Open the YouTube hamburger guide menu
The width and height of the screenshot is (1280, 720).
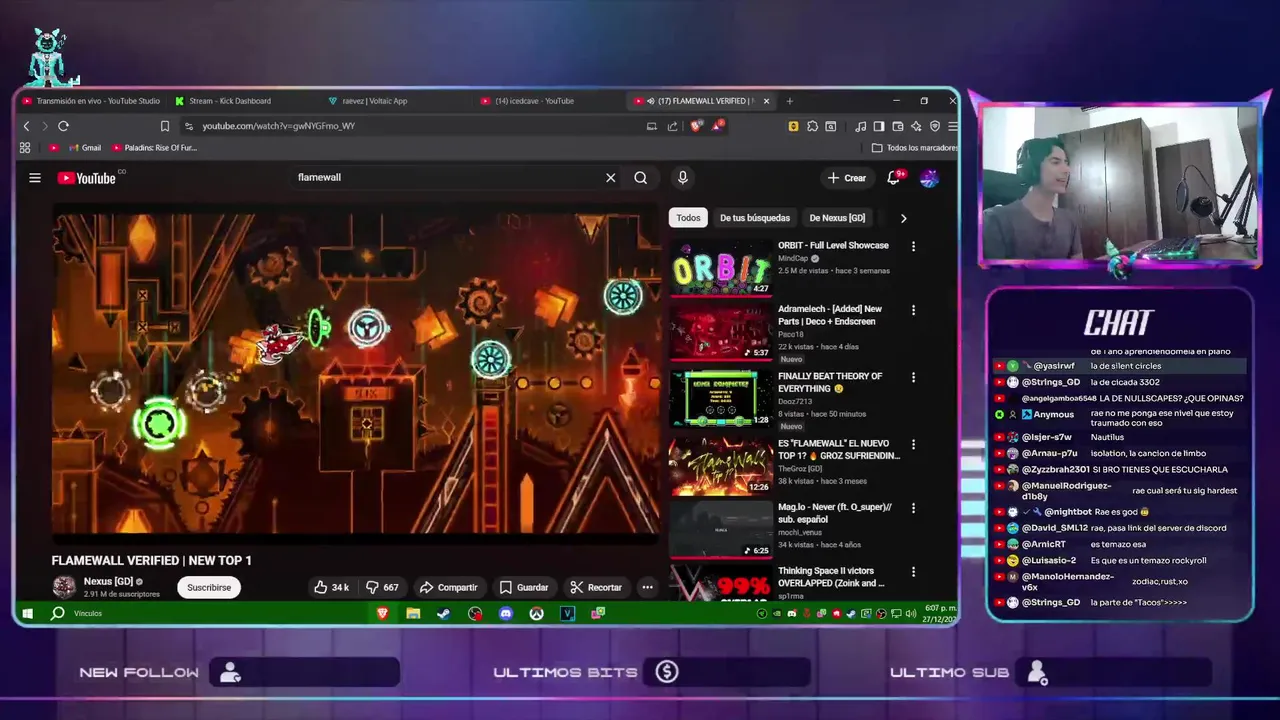(x=35, y=178)
